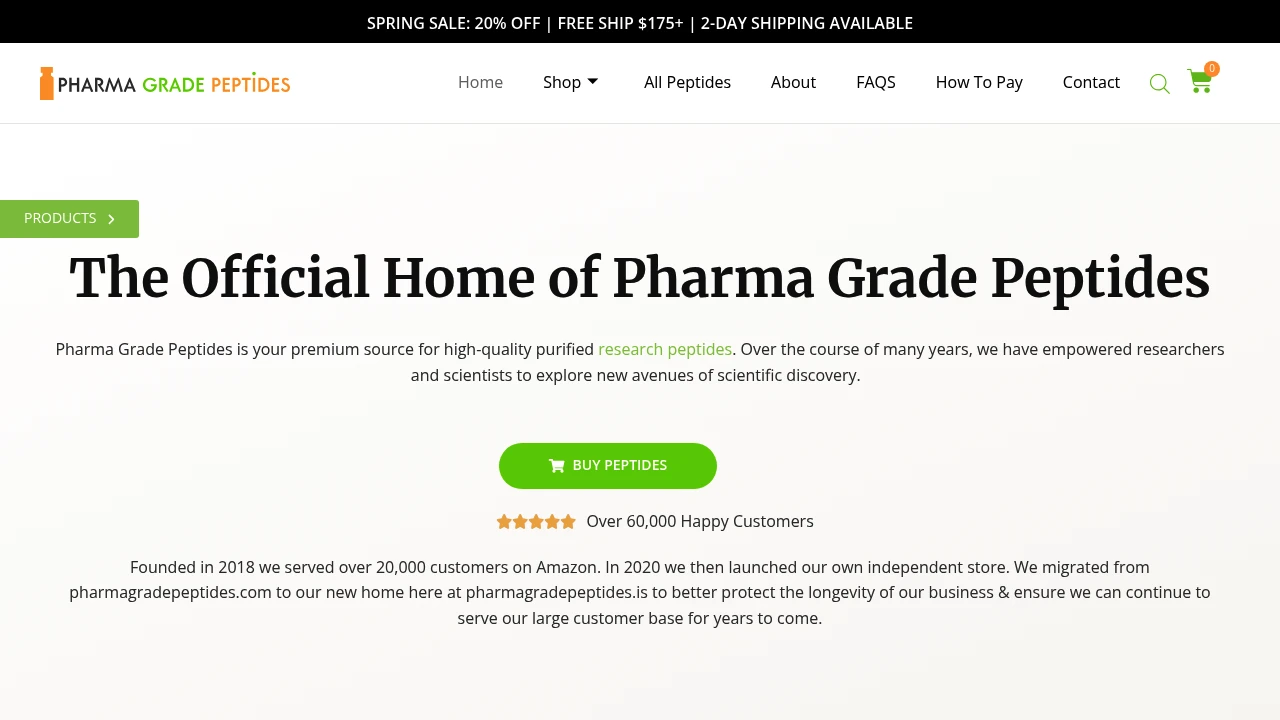
Task: Click the five-star rating icons
Action: [x=536, y=521]
